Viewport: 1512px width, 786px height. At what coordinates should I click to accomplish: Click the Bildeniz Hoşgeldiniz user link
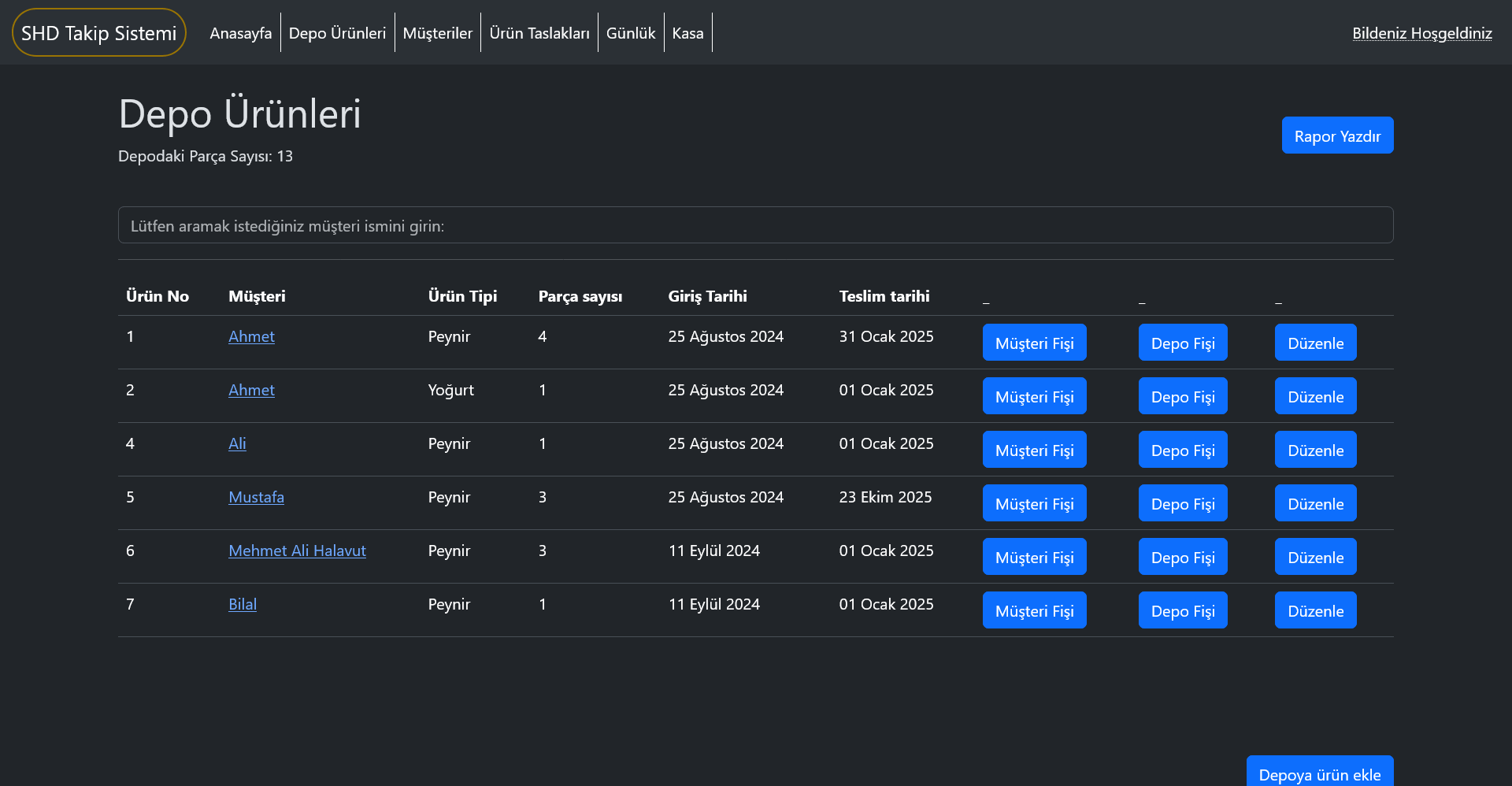pos(1421,33)
